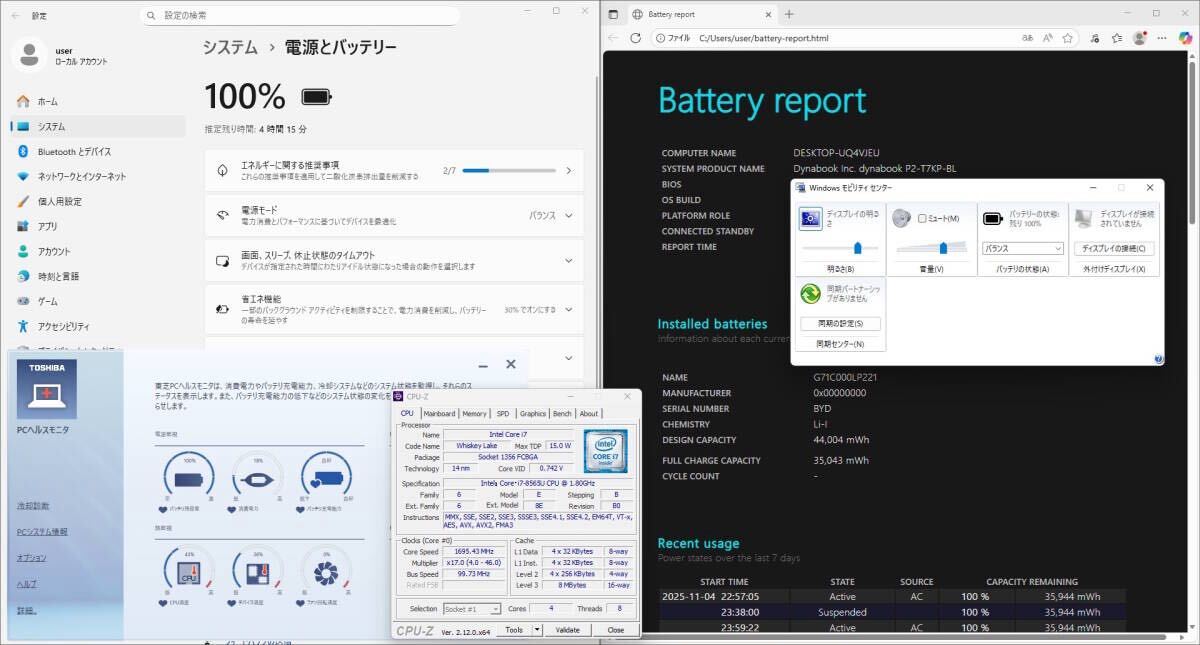
Task: Click the display brightness icon in Mobility Center
Action: coord(811,219)
